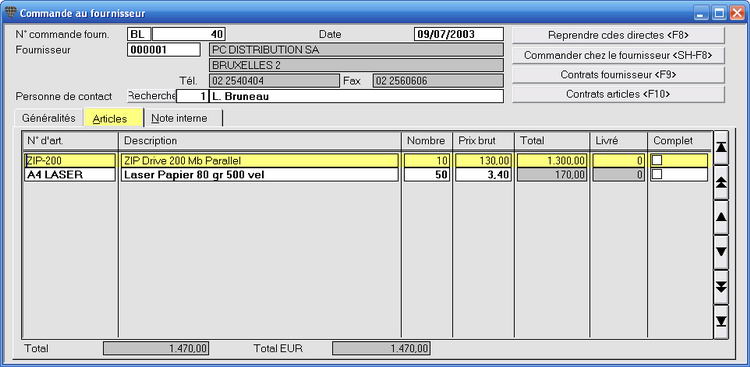The width and height of the screenshot is (750, 367).
Task: Open Contrats articles <F10>
Action: click(x=618, y=94)
